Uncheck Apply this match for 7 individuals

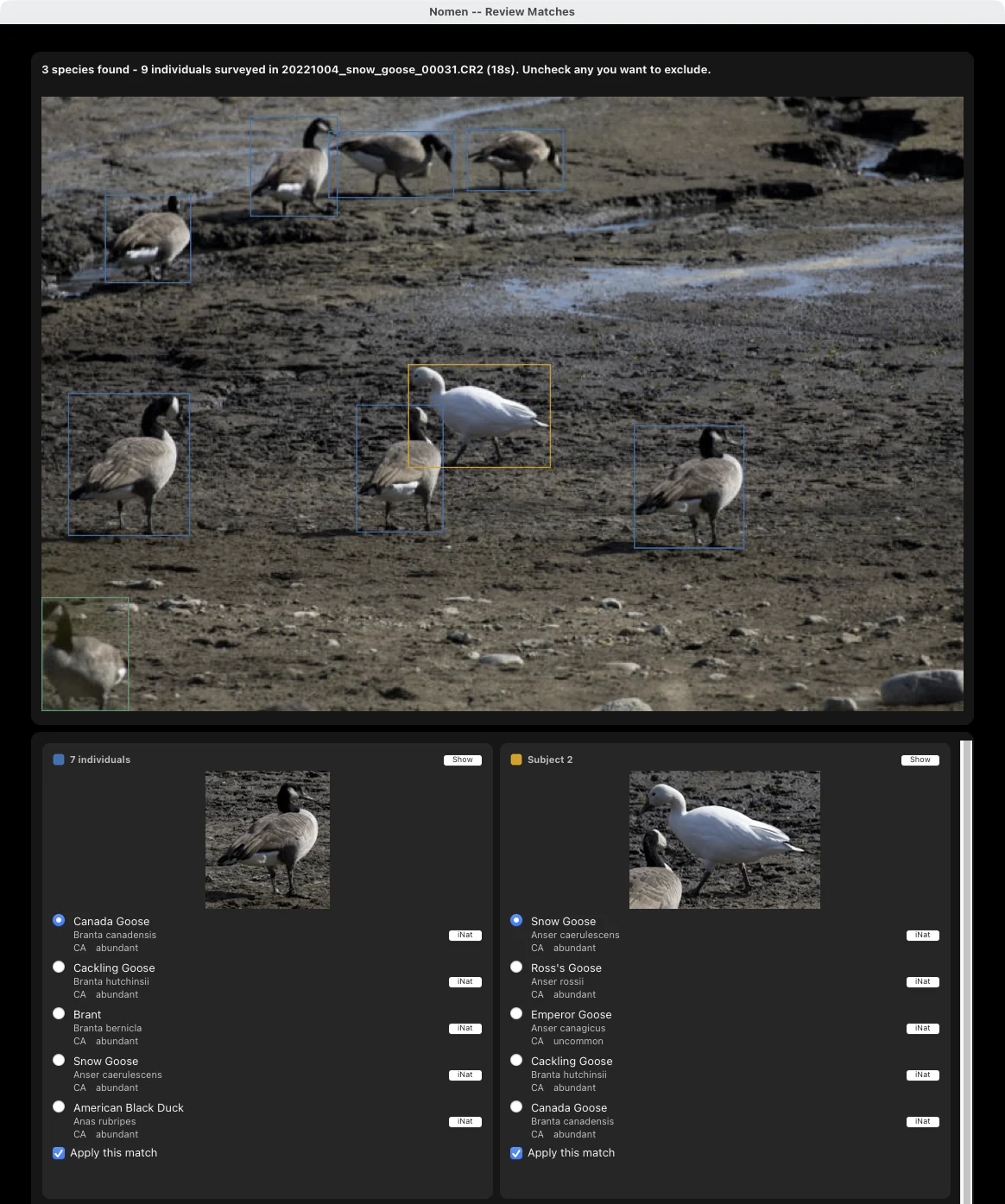click(x=59, y=1153)
